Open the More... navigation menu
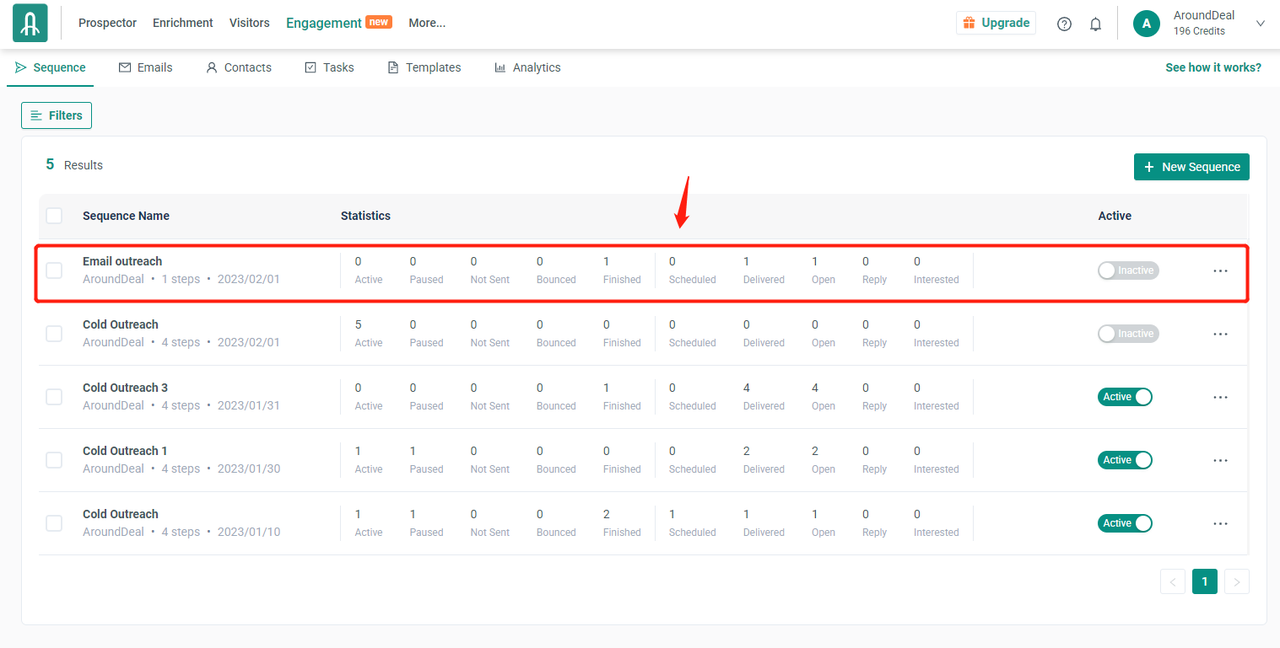1280x648 pixels. (x=427, y=23)
